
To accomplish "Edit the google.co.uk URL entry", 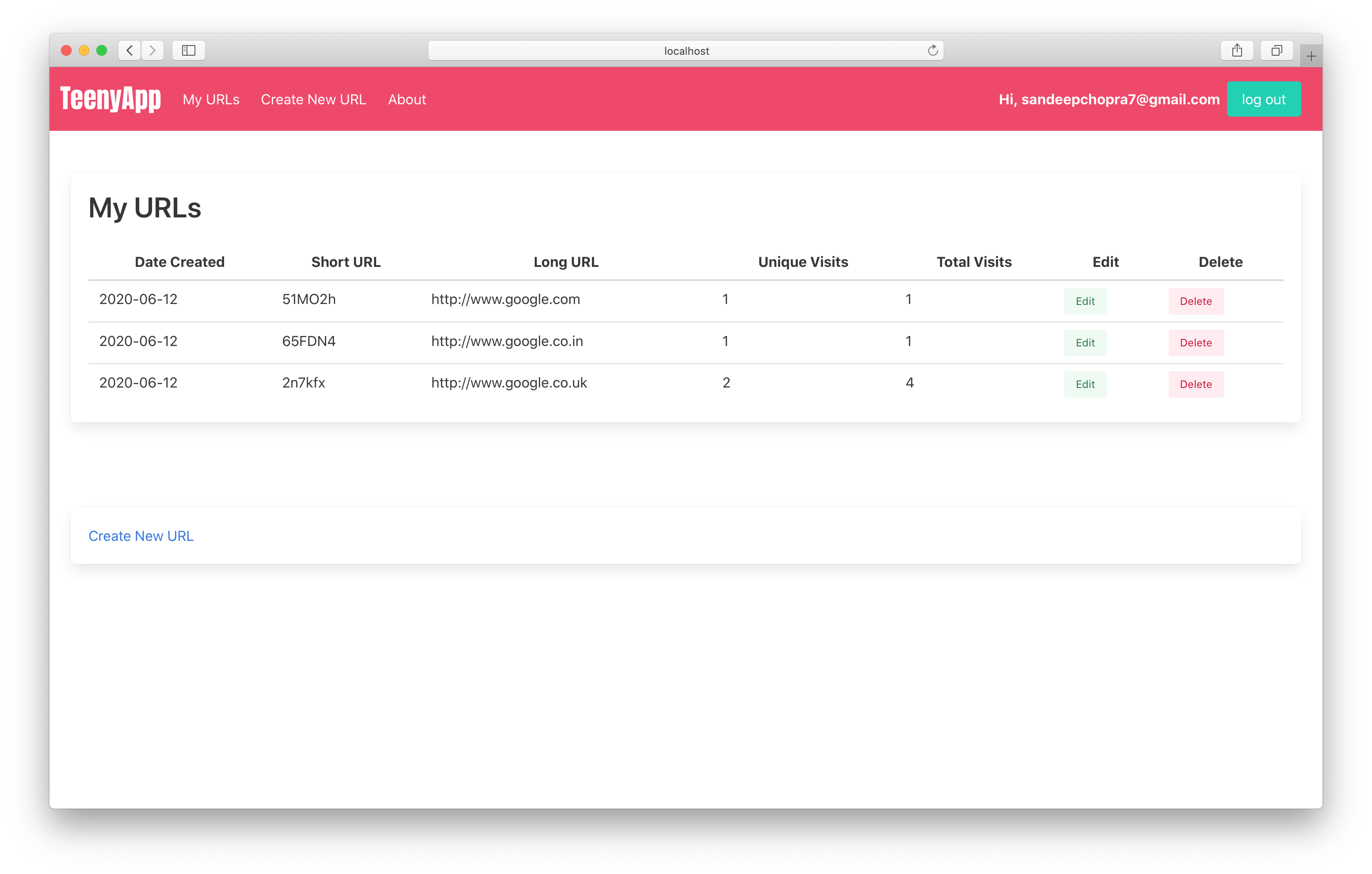I will pos(1085,384).
